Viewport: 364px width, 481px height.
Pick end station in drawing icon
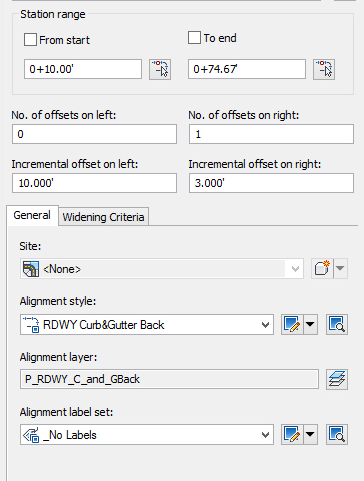[324, 69]
